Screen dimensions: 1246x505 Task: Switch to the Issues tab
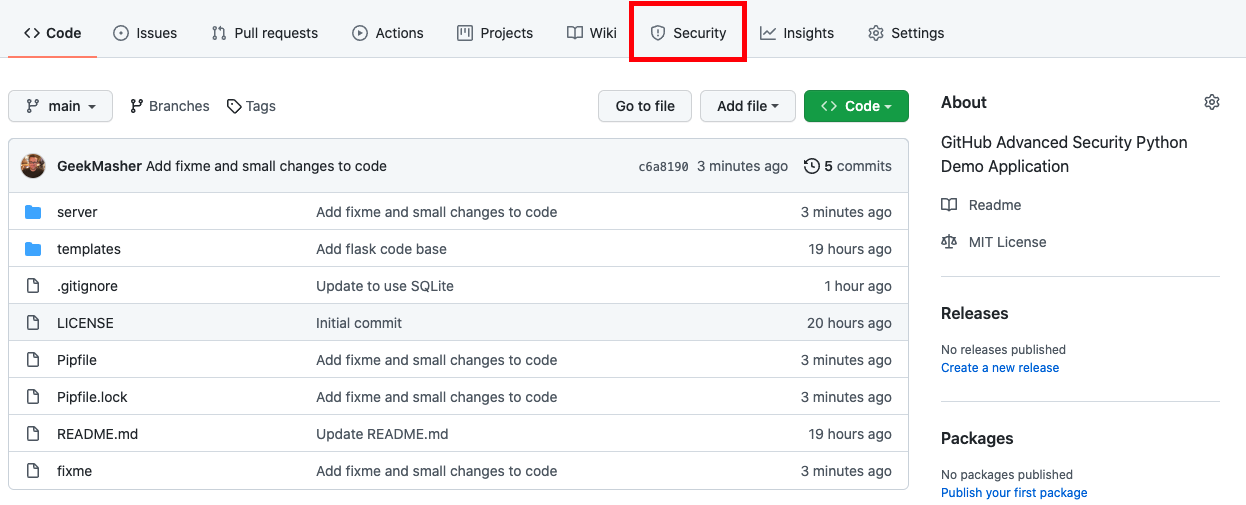pos(145,33)
